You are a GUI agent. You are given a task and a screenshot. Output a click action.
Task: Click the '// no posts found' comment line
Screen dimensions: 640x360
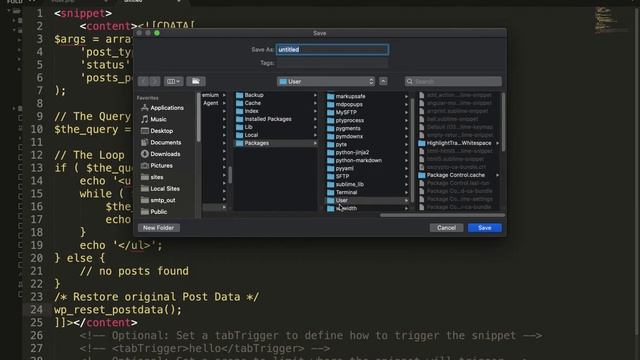click(x=134, y=271)
